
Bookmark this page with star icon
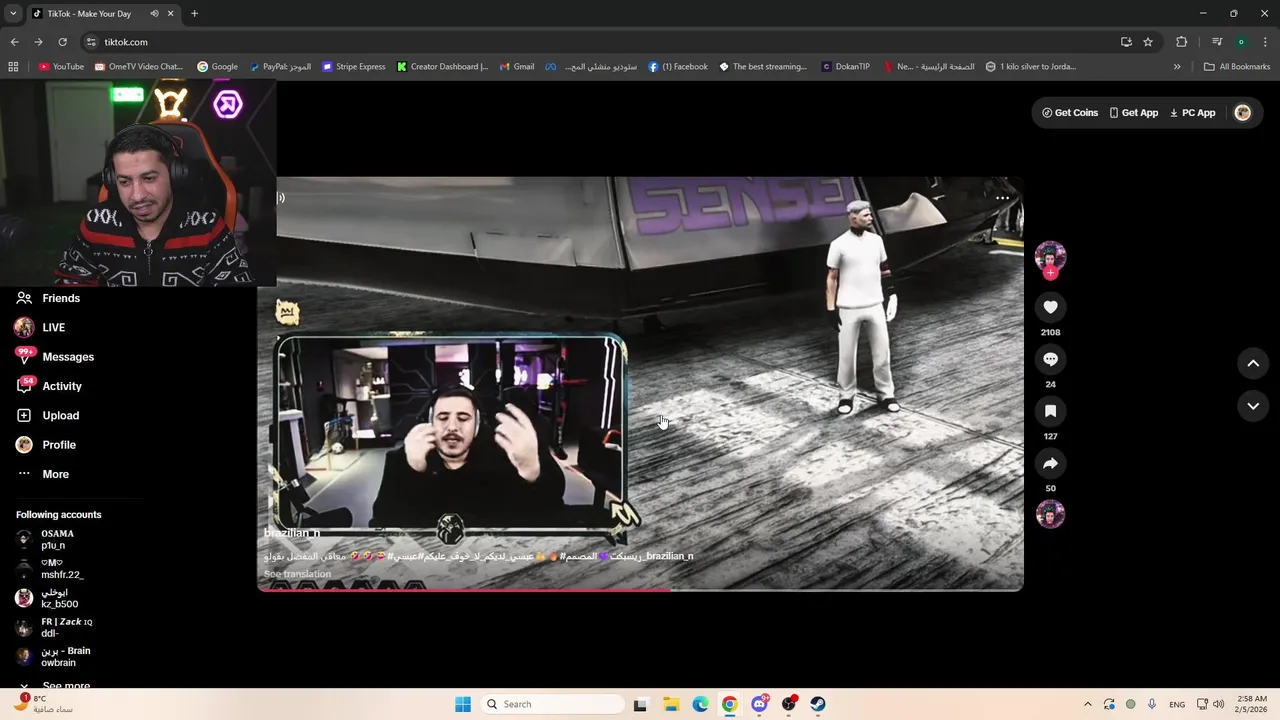point(1148,42)
